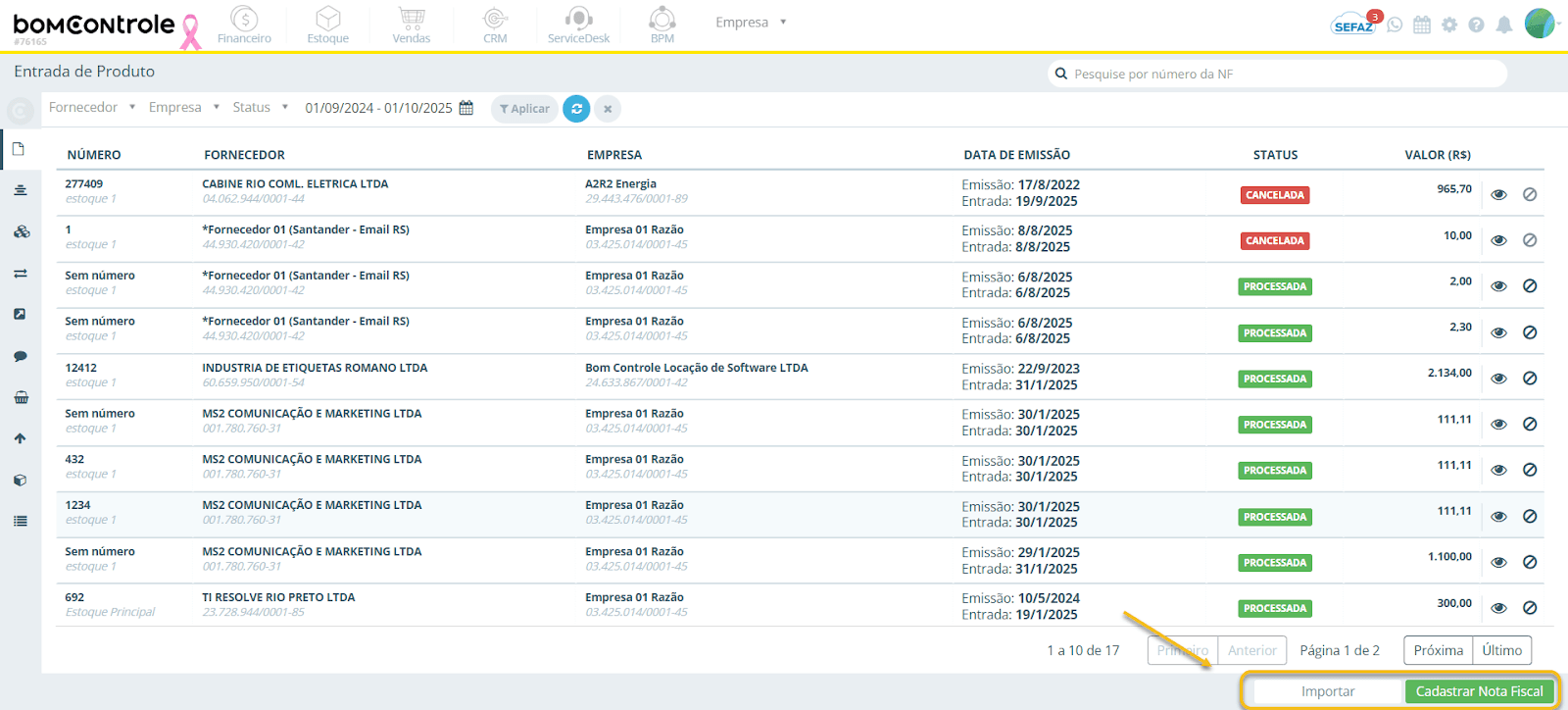
Task: Click the FORNECEDOR column header
Action: tap(244, 155)
